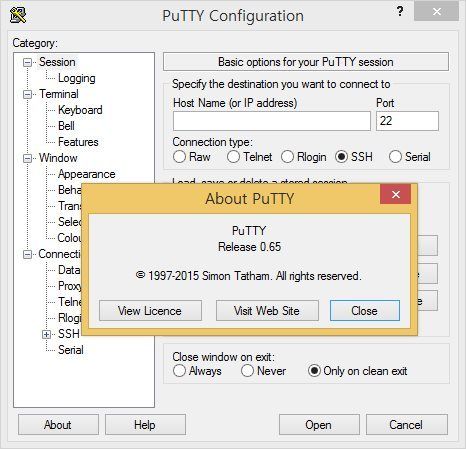Collapse the Session tree node
The height and width of the screenshot is (449, 466).
[x=28, y=62]
